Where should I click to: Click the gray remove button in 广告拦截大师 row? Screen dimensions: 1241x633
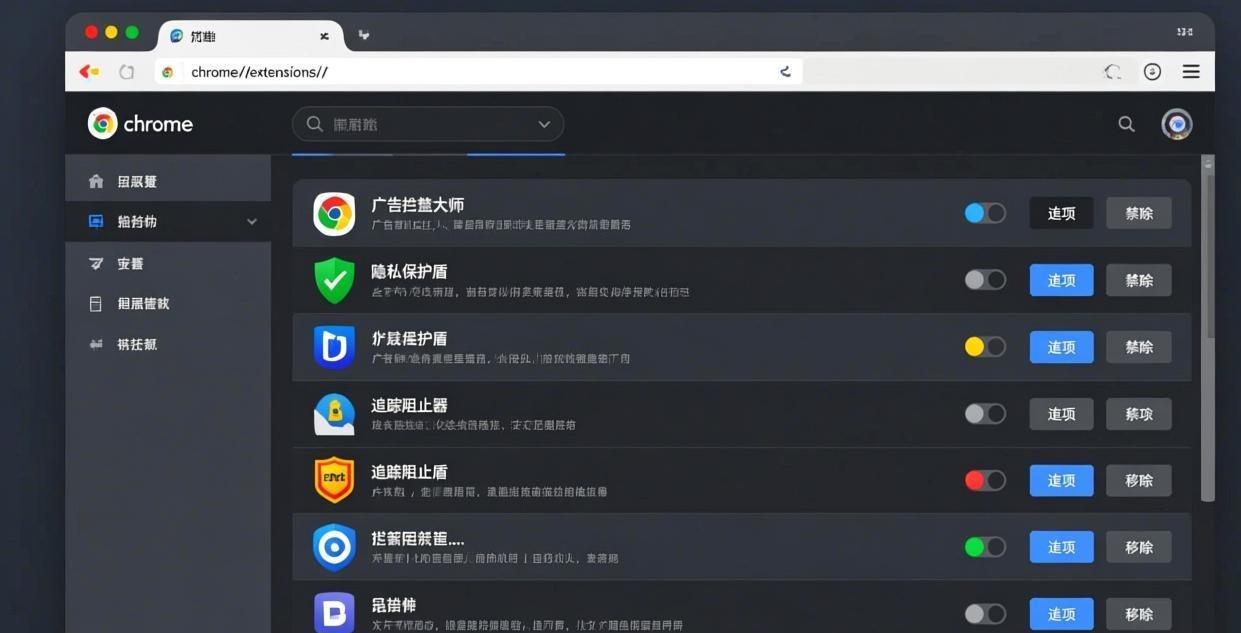point(1139,213)
